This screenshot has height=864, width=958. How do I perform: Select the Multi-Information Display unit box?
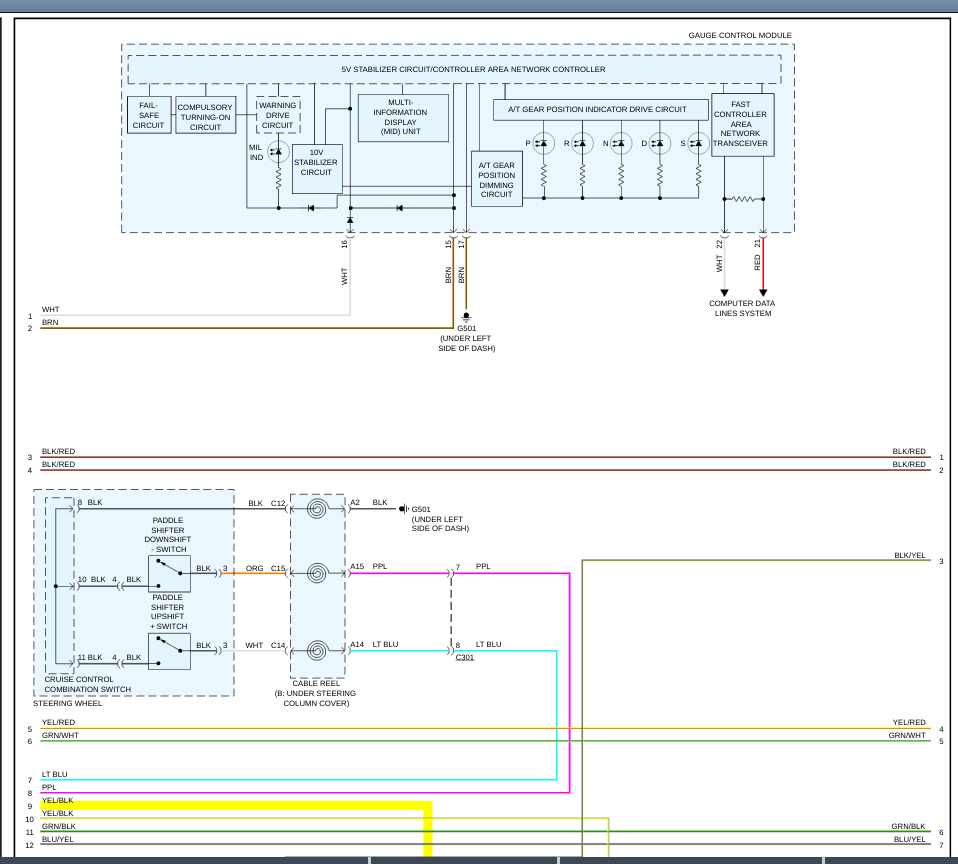[x=403, y=118]
